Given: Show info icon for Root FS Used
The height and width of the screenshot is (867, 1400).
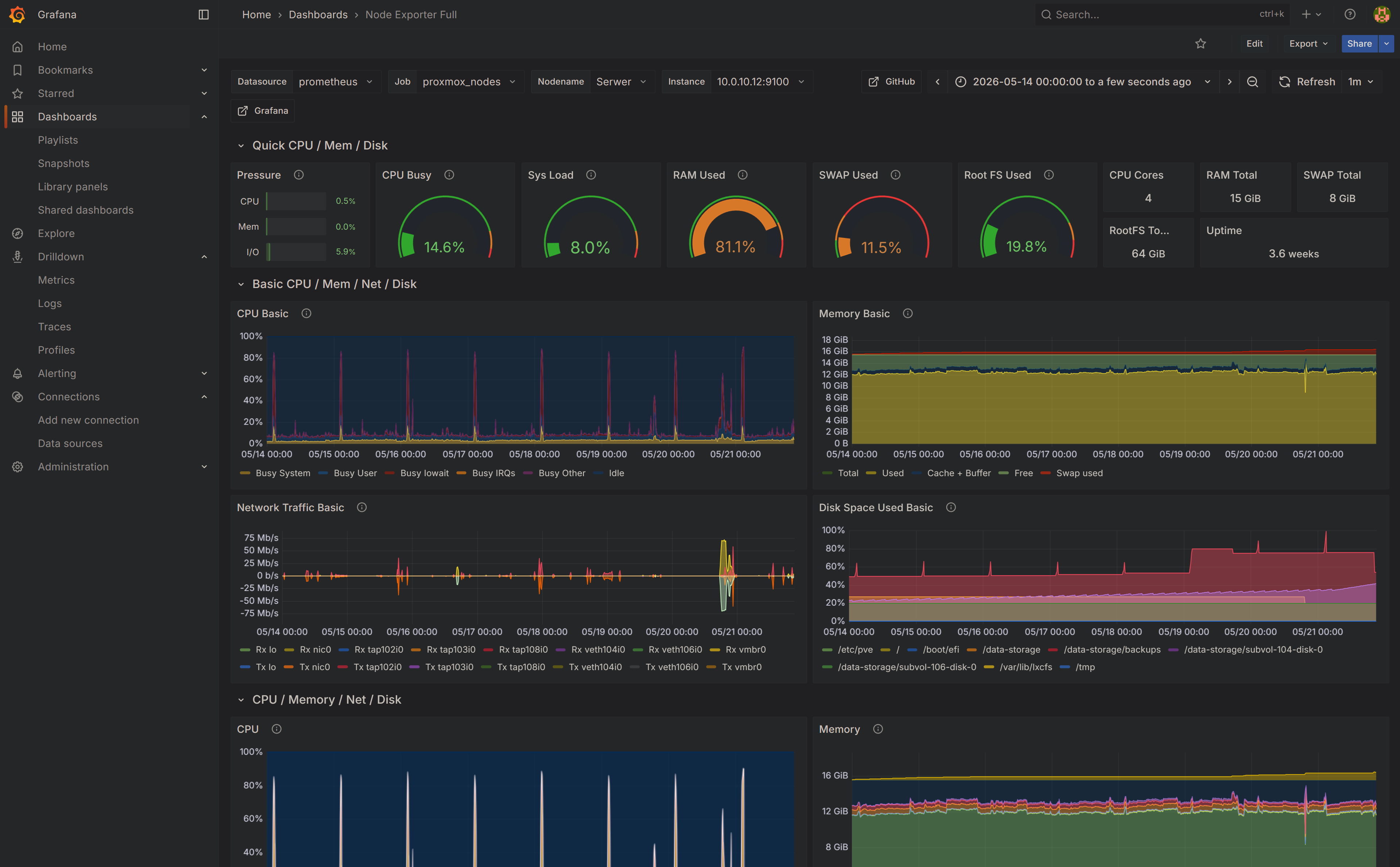Looking at the screenshot, I should (1049, 175).
